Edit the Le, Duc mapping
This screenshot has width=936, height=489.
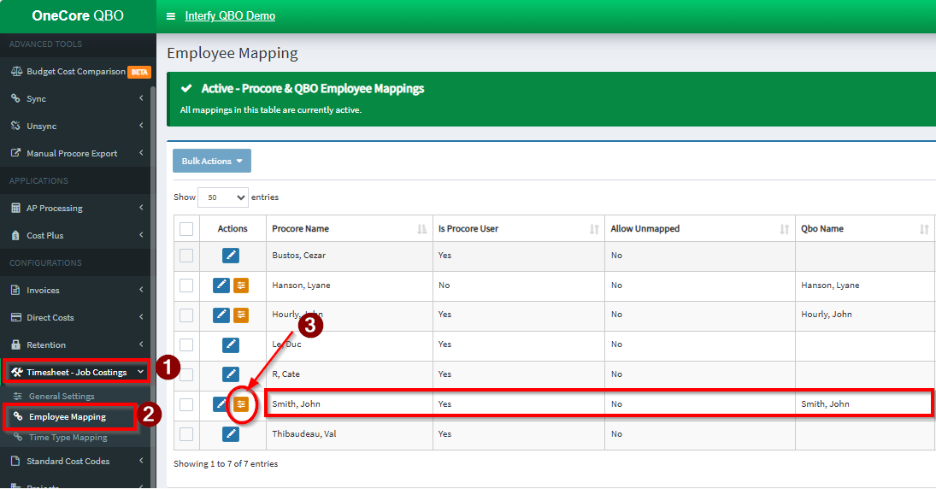(230, 345)
